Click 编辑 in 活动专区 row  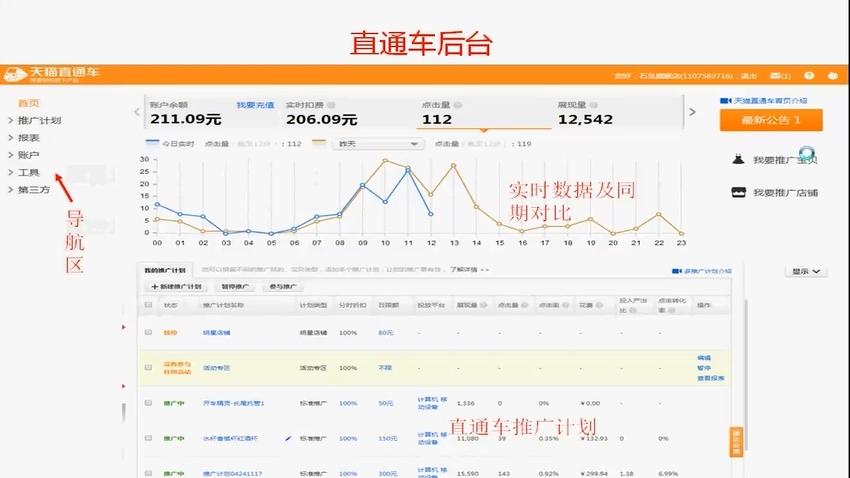tap(704, 358)
